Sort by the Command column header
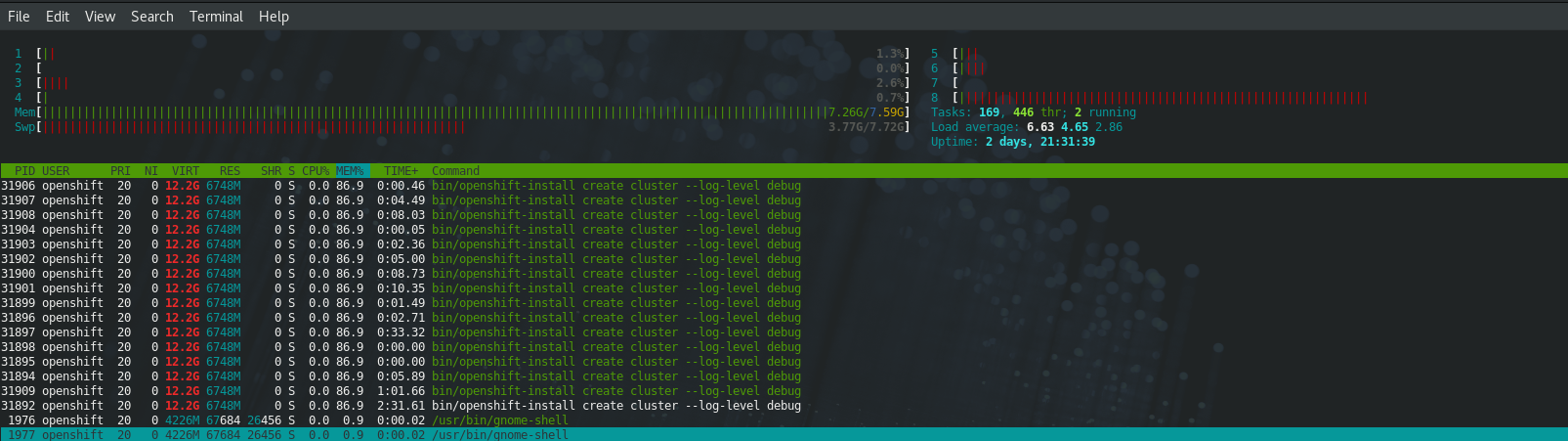The width and height of the screenshot is (1568, 441). click(x=455, y=171)
